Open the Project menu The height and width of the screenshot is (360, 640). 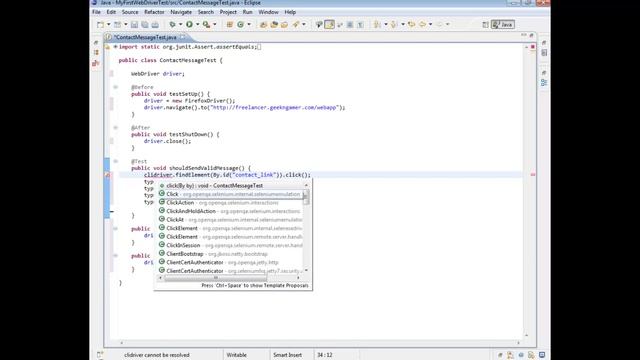(x=228, y=12)
